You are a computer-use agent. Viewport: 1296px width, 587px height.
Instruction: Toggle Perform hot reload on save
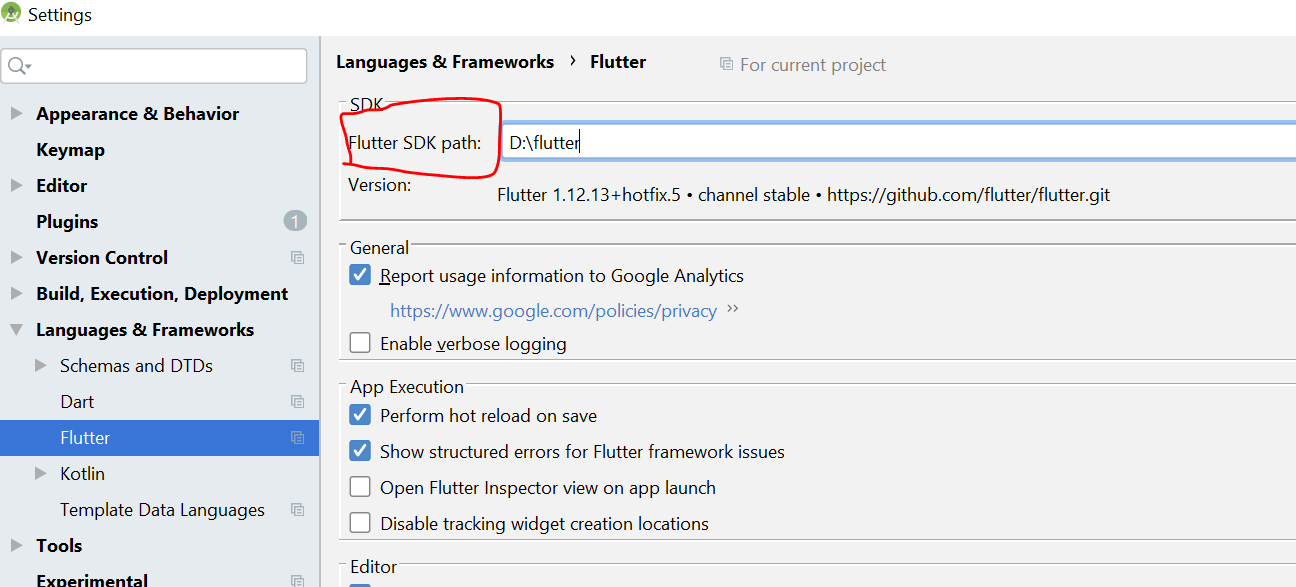pos(360,415)
